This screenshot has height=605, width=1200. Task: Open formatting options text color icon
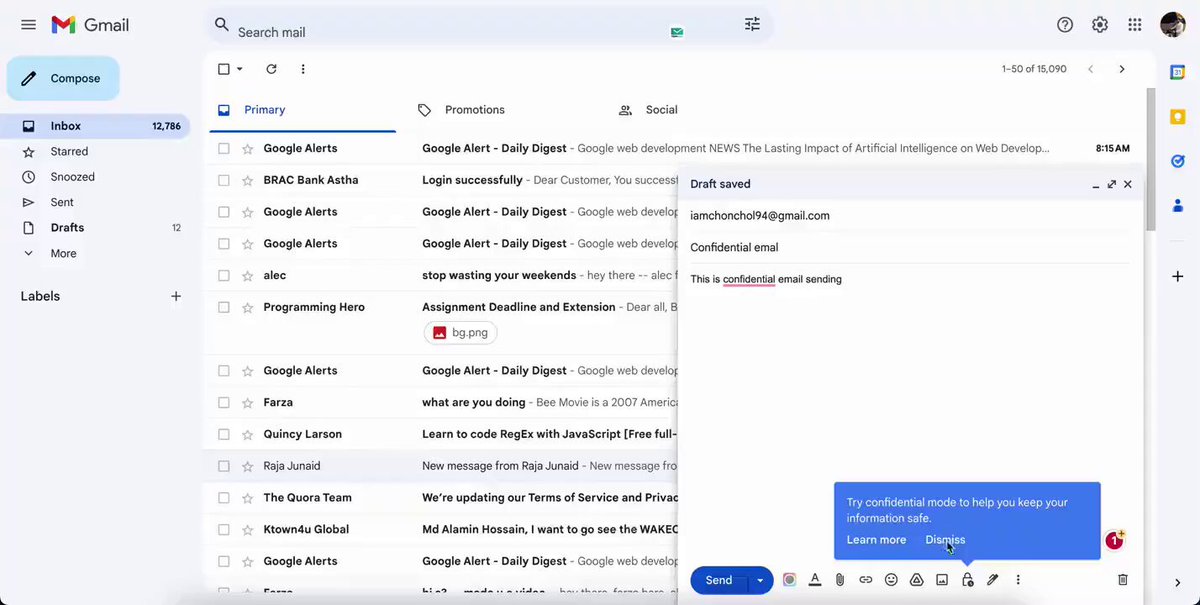[815, 580]
